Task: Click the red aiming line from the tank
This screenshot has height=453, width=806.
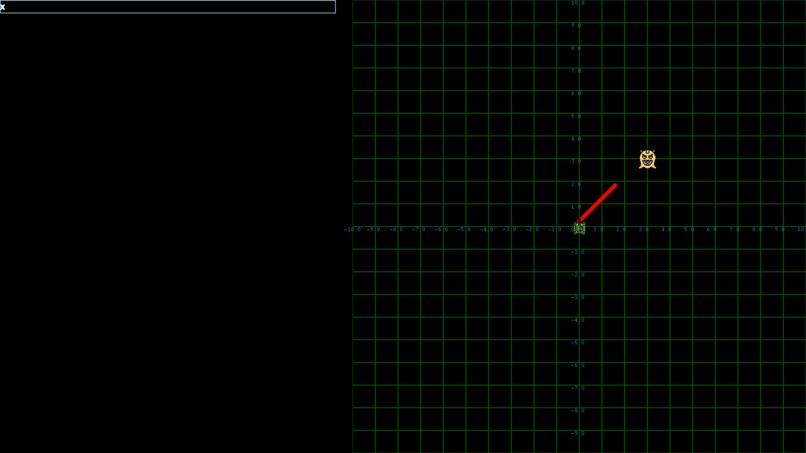Action: click(x=598, y=202)
